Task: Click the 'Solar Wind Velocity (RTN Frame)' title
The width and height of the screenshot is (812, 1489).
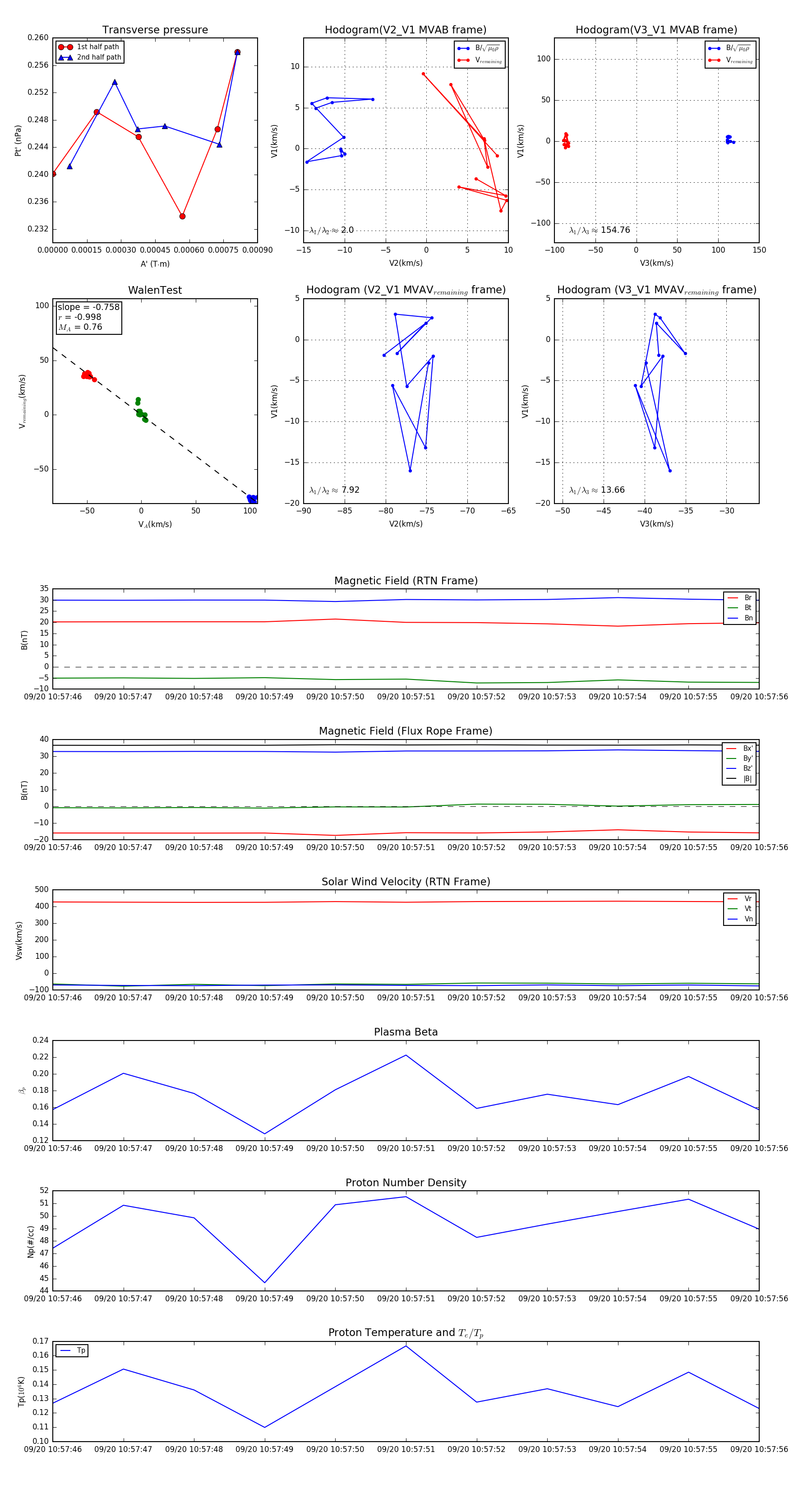Action: (x=406, y=882)
